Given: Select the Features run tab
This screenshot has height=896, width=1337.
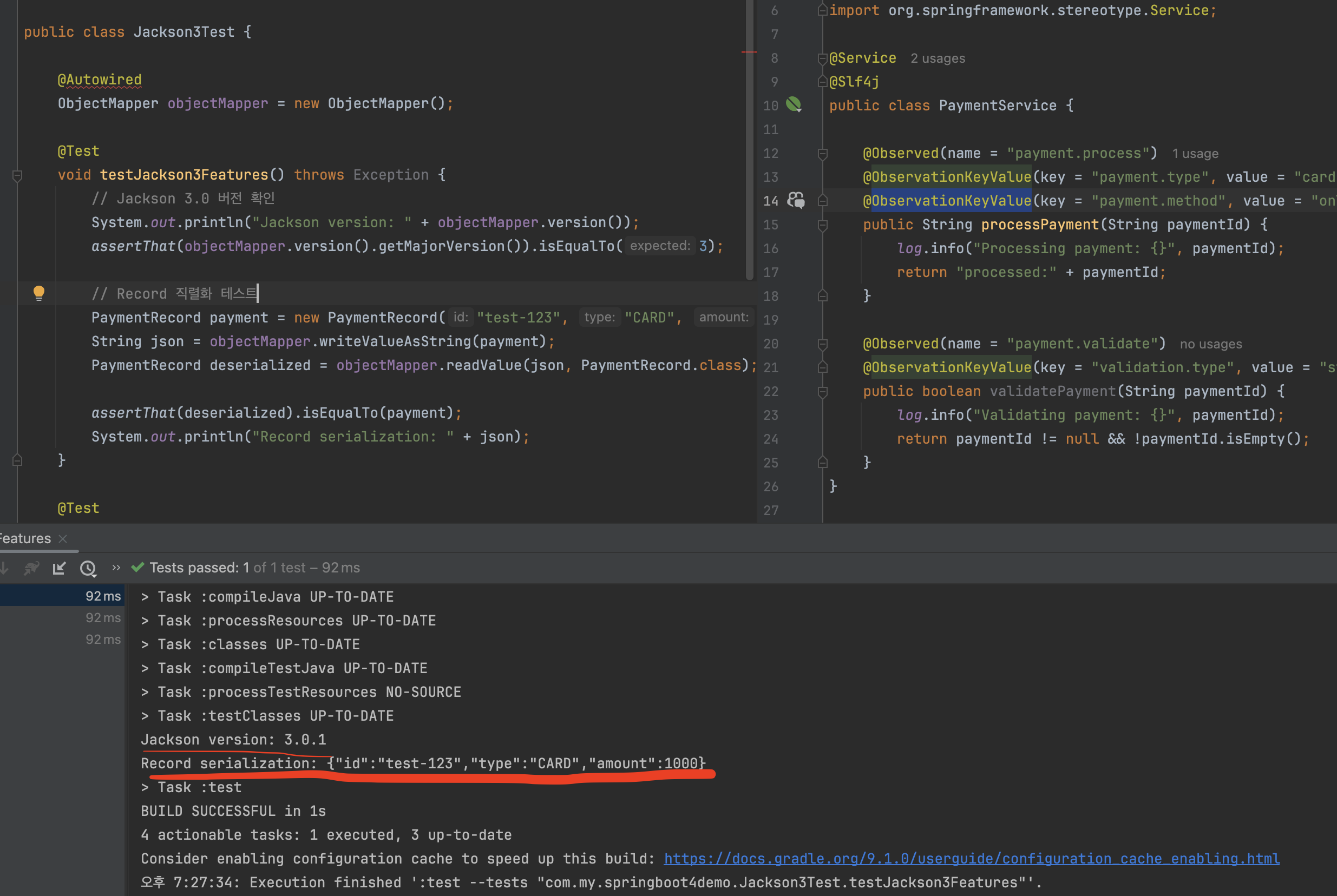Looking at the screenshot, I should 25,539.
